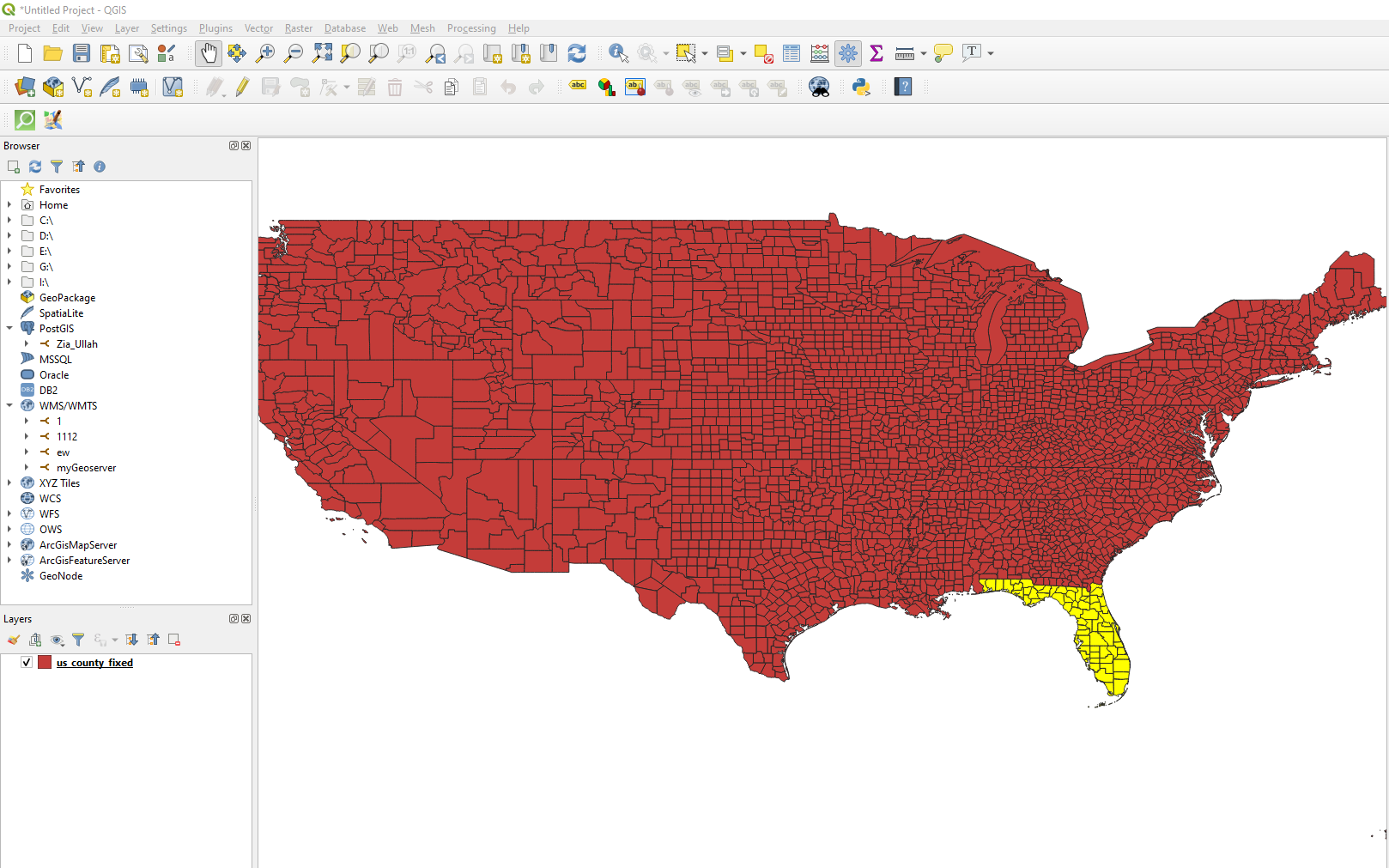1389x868 pixels.
Task: Open the attribute table icon
Action: [792, 53]
